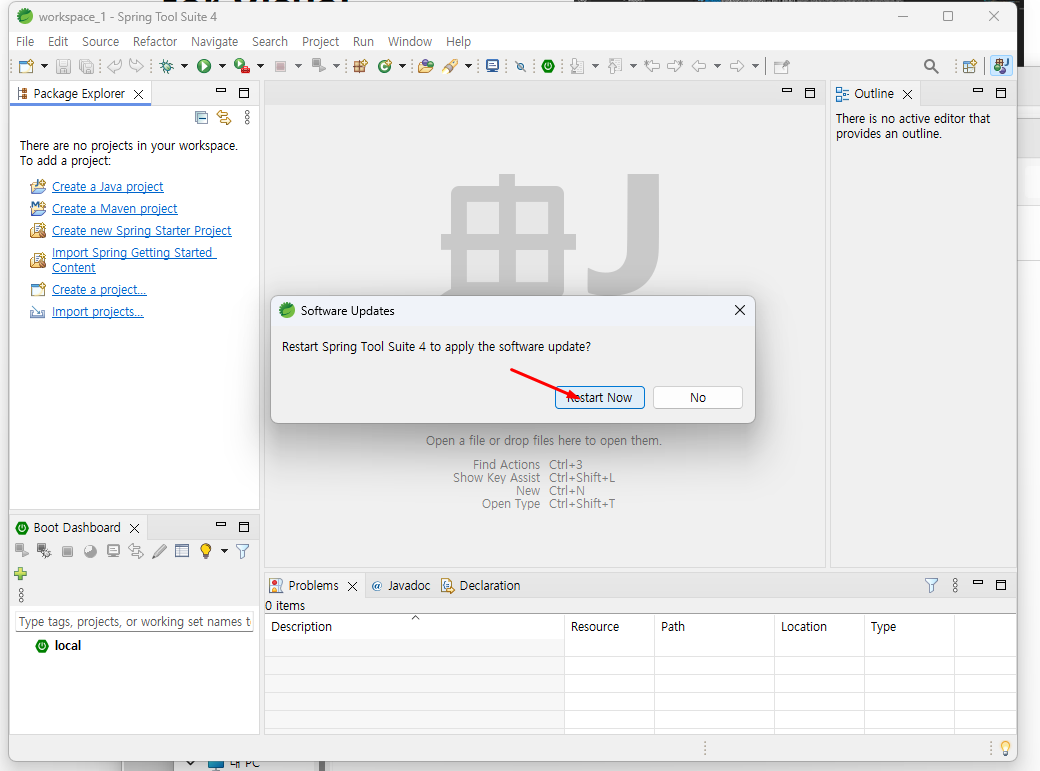The image size is (1040, 771).
Task: Click the Run with toolbox (External Tools) icon
Action: click(242, 66)
